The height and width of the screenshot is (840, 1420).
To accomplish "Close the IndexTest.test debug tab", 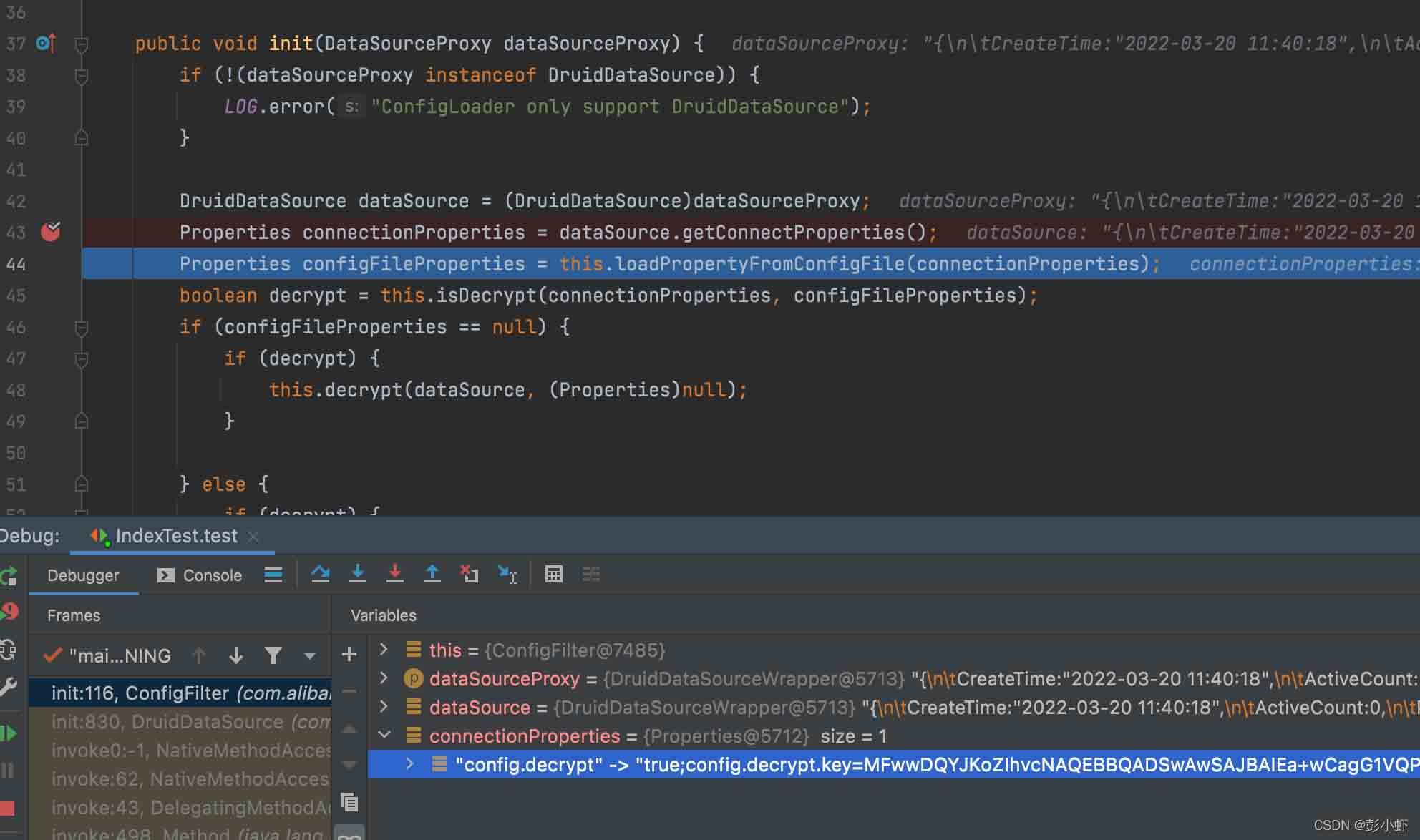I will 253,537.
